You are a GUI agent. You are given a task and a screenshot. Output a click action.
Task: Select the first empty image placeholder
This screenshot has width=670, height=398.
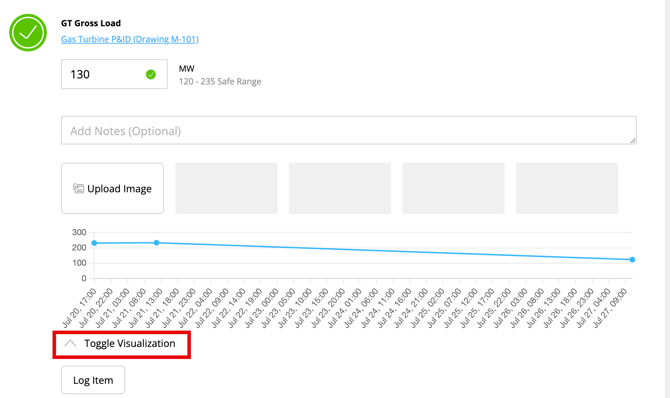226,188
